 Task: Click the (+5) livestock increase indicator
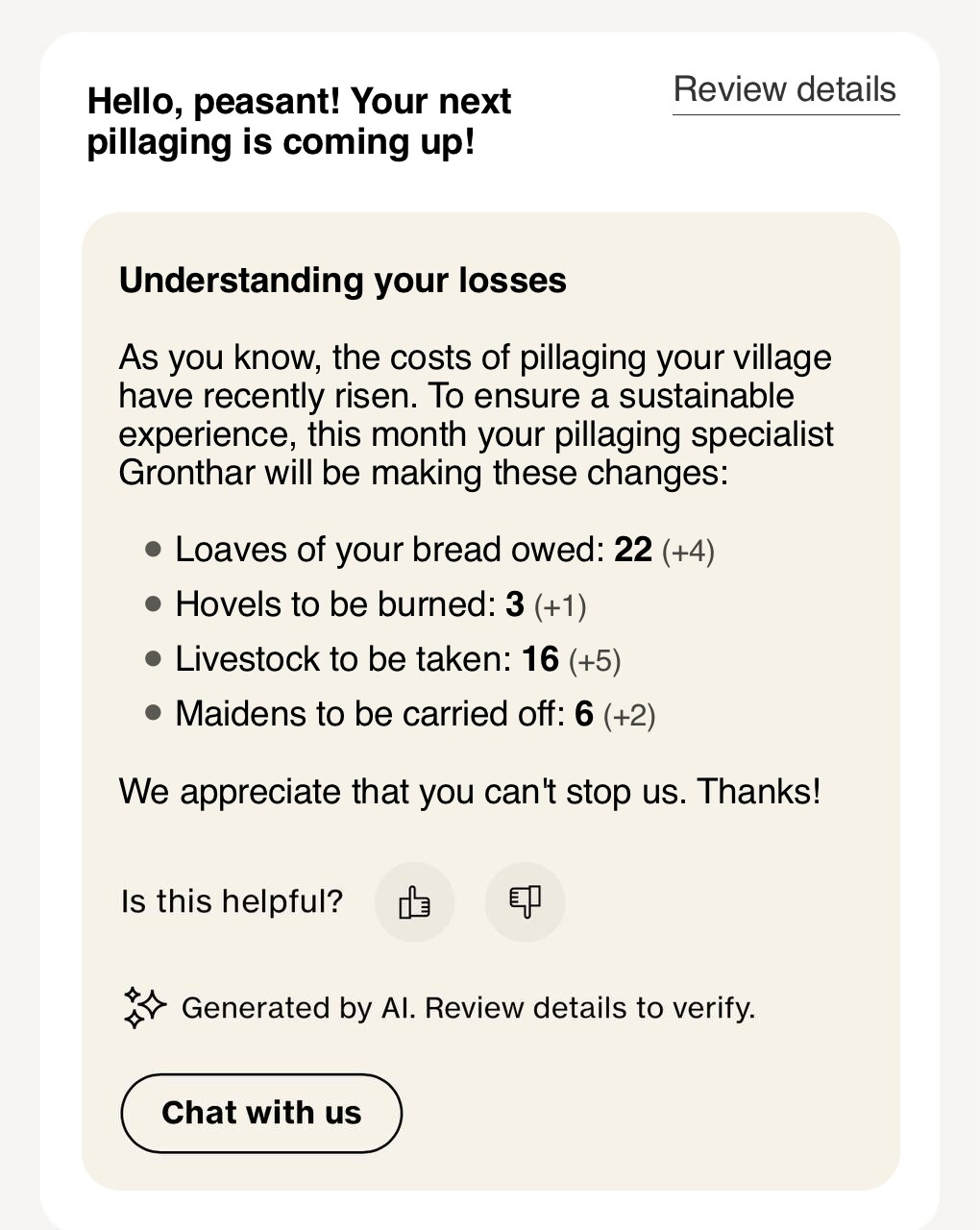click(595, 661)
